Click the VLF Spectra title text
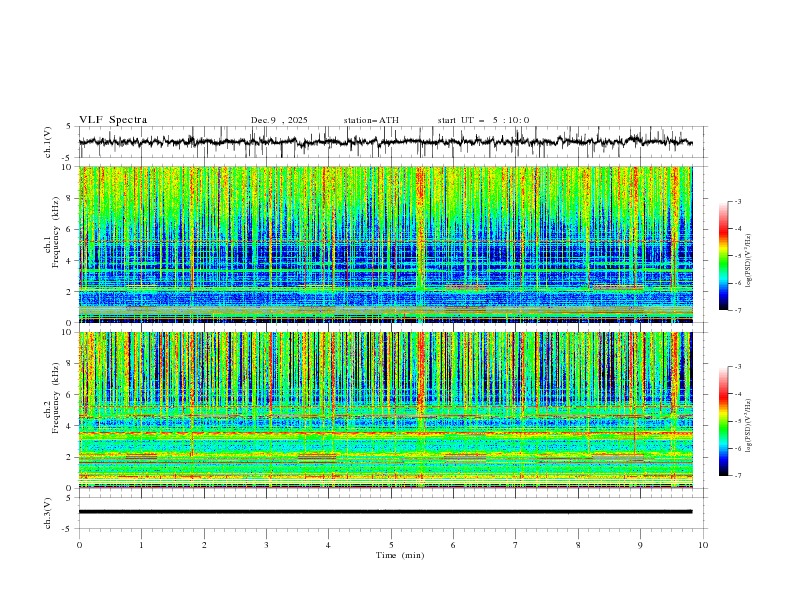 [x=113, y=120]
